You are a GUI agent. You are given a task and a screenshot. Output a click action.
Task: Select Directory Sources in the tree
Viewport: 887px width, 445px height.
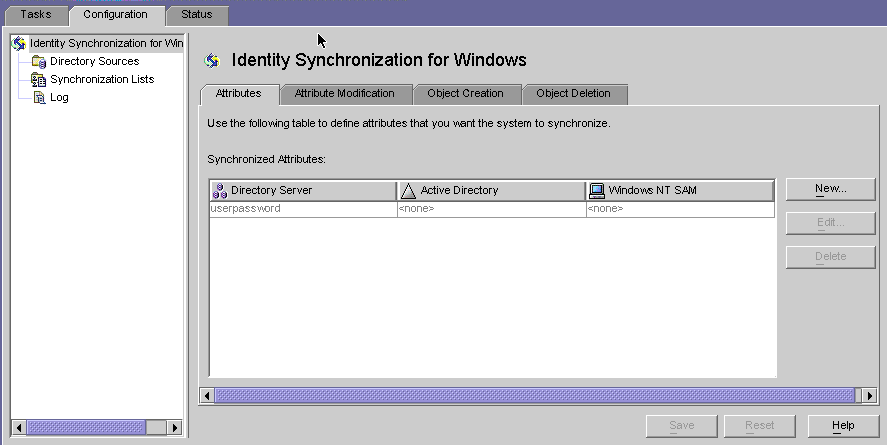tap(94, 61)
